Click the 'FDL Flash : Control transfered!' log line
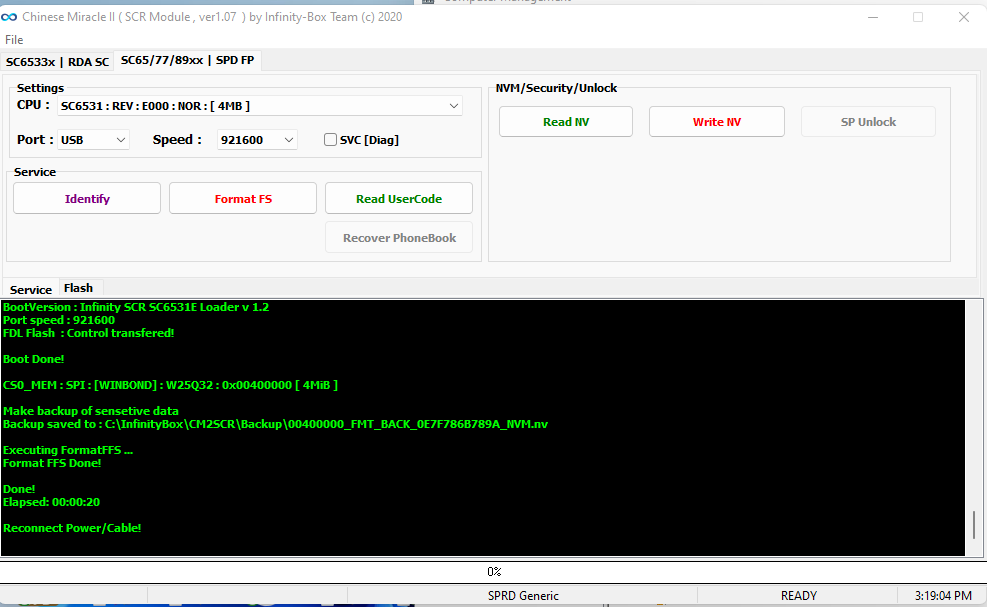This screenshot has height=607, width=987. coord(88,333)
